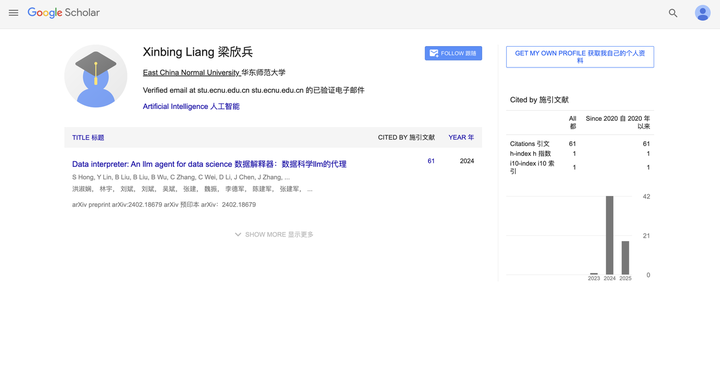Click the Cited by panel heading
The image size is (720, 368).
point(539,100)
